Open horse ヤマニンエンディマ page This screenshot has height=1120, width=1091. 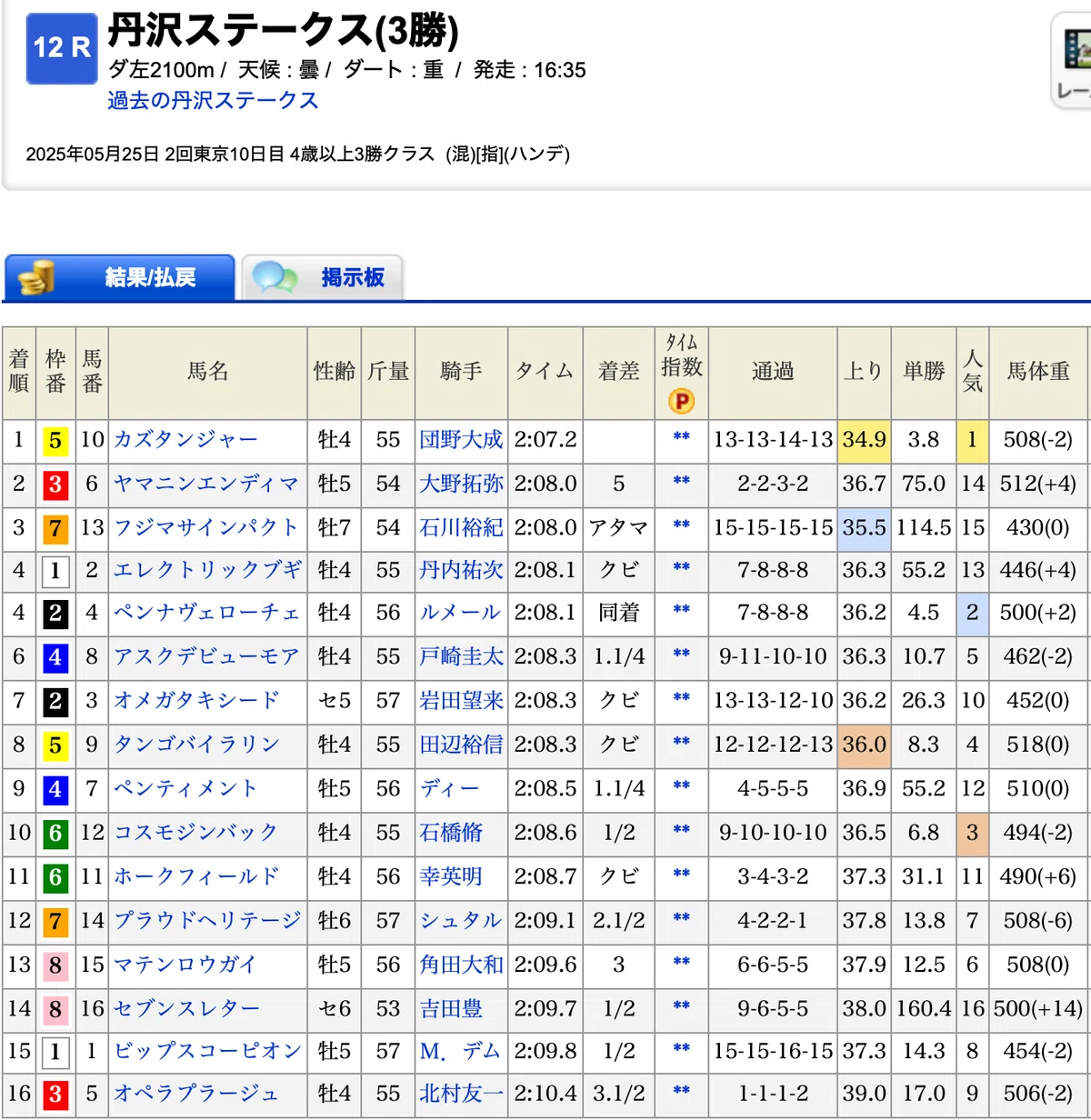(x=206, y=484)
